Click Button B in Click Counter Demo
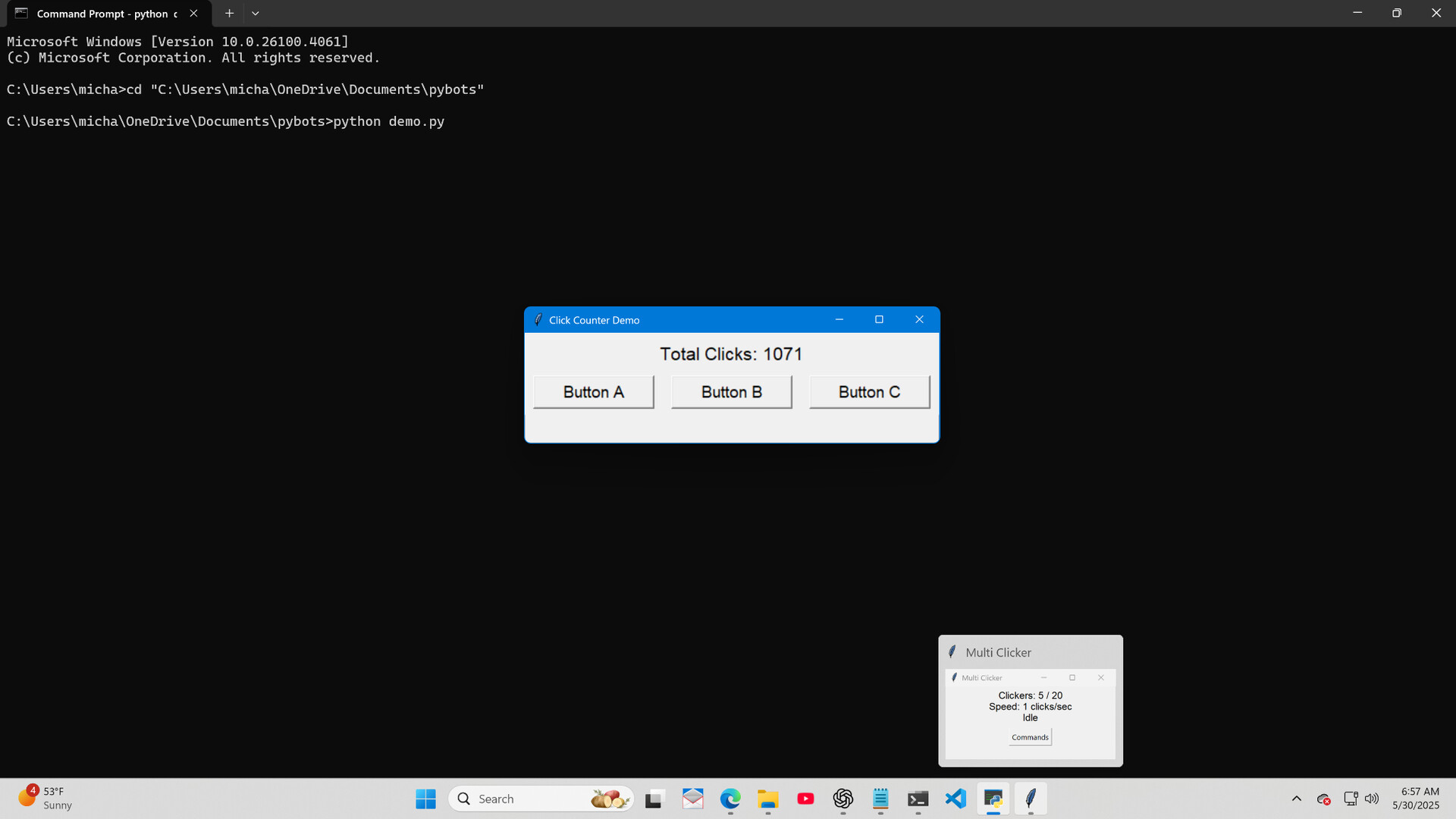Screen dimensions: 1456x819 click(x=731, y=392)
